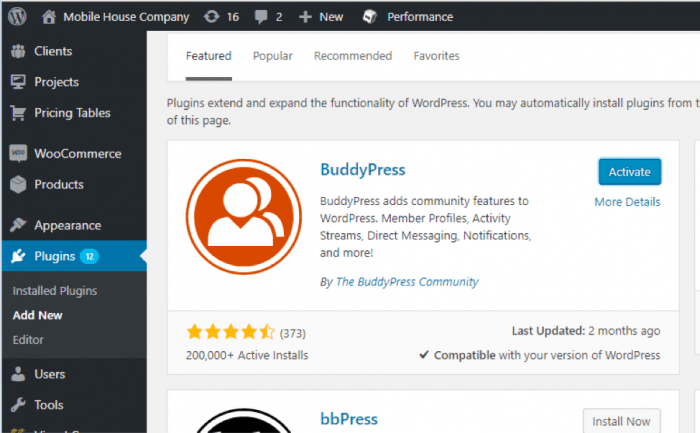Screen dimensions: 700x433
Task: Click the bbPress plugin logo
Action: (x=244, y=421)
